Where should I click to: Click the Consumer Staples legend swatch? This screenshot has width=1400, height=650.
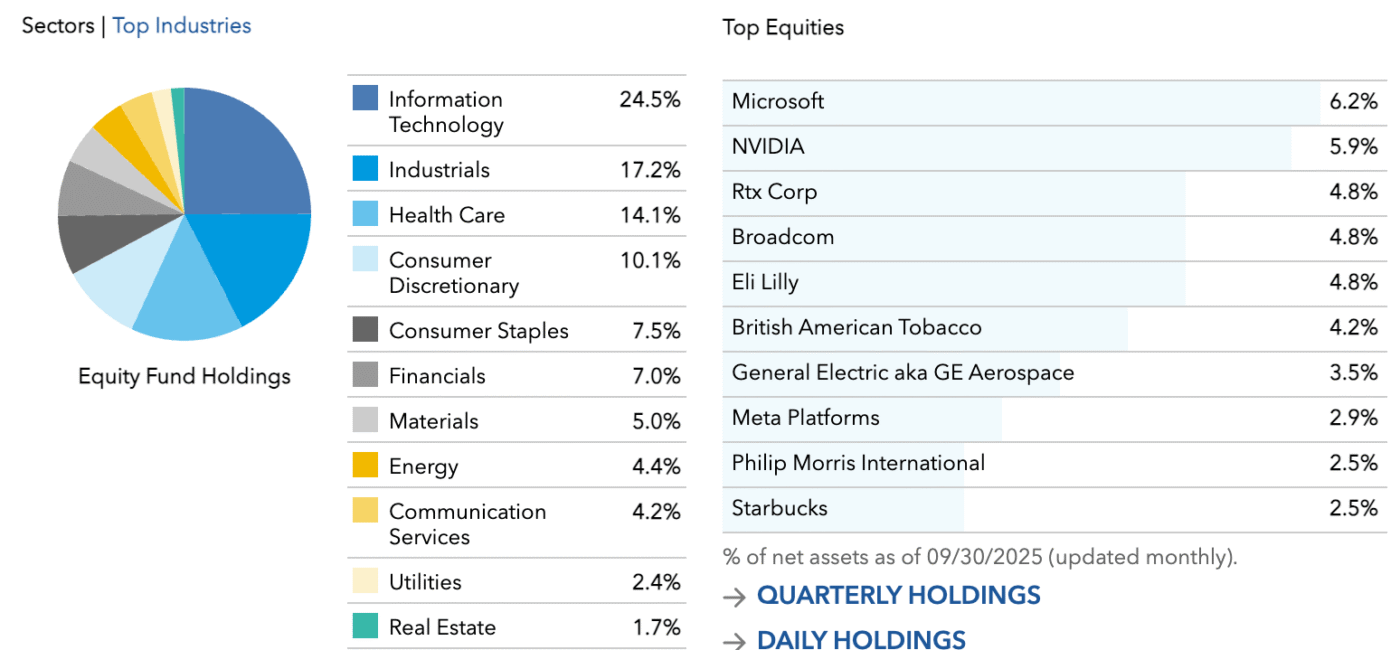point(365,330)
